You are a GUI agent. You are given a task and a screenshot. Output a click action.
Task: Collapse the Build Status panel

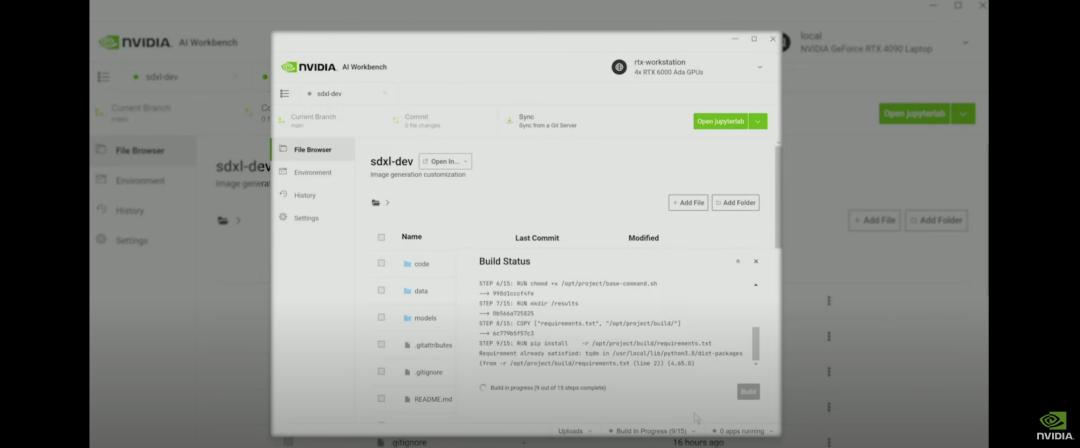coord(738,261)
